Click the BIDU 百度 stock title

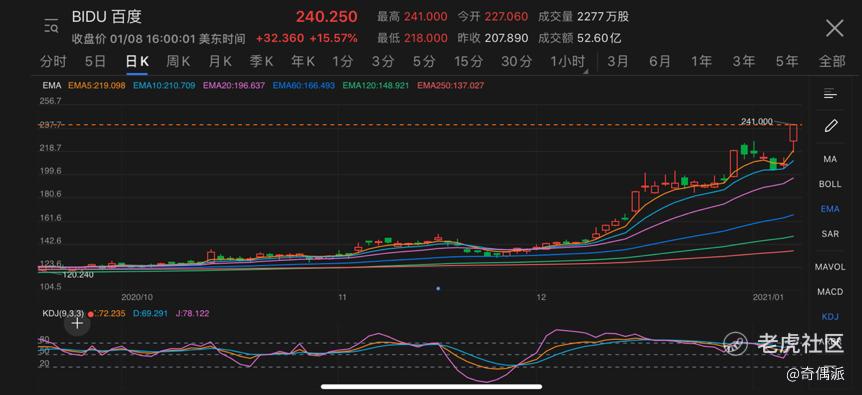click(107, 16)
